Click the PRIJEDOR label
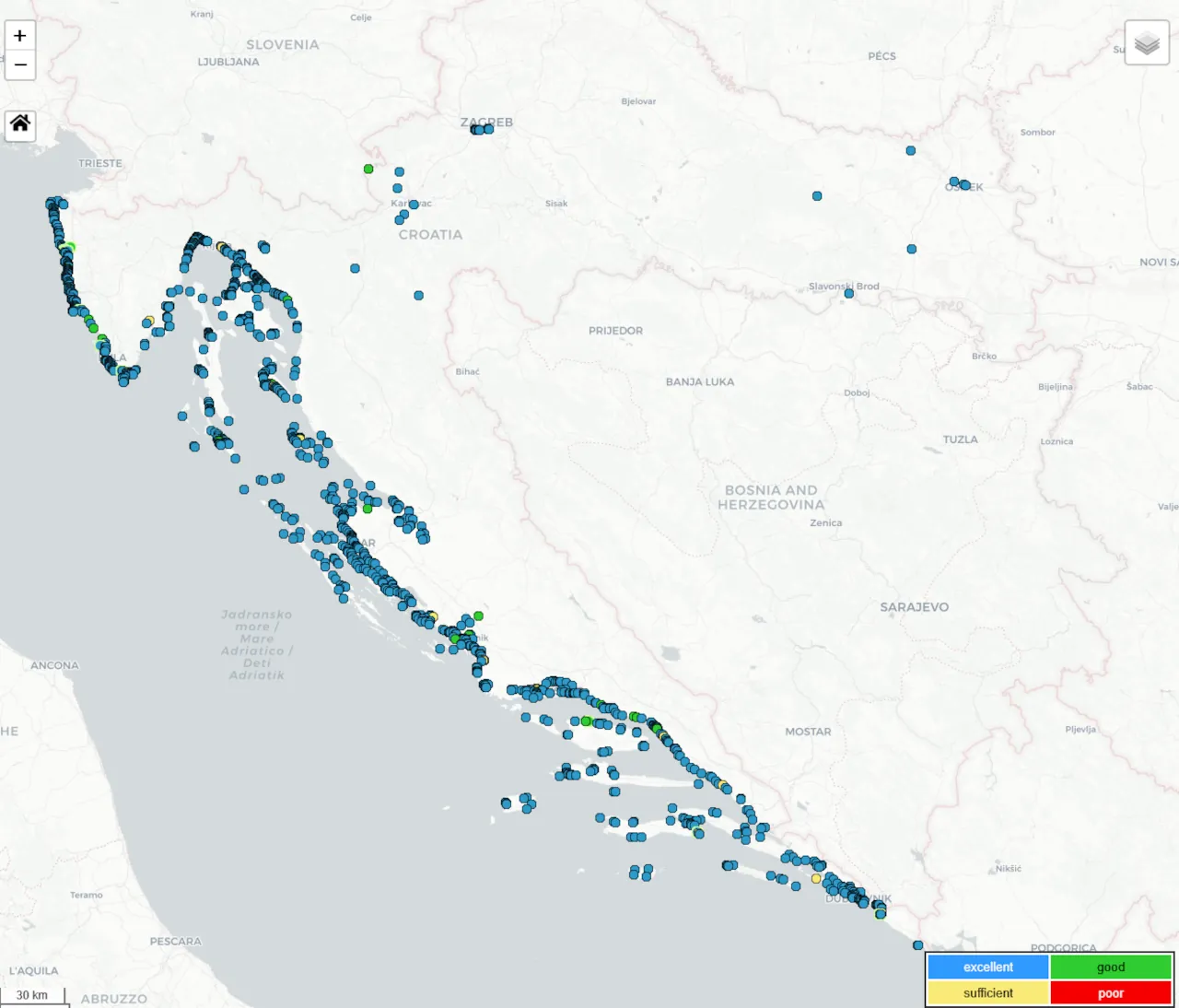 tap(615, 331)
